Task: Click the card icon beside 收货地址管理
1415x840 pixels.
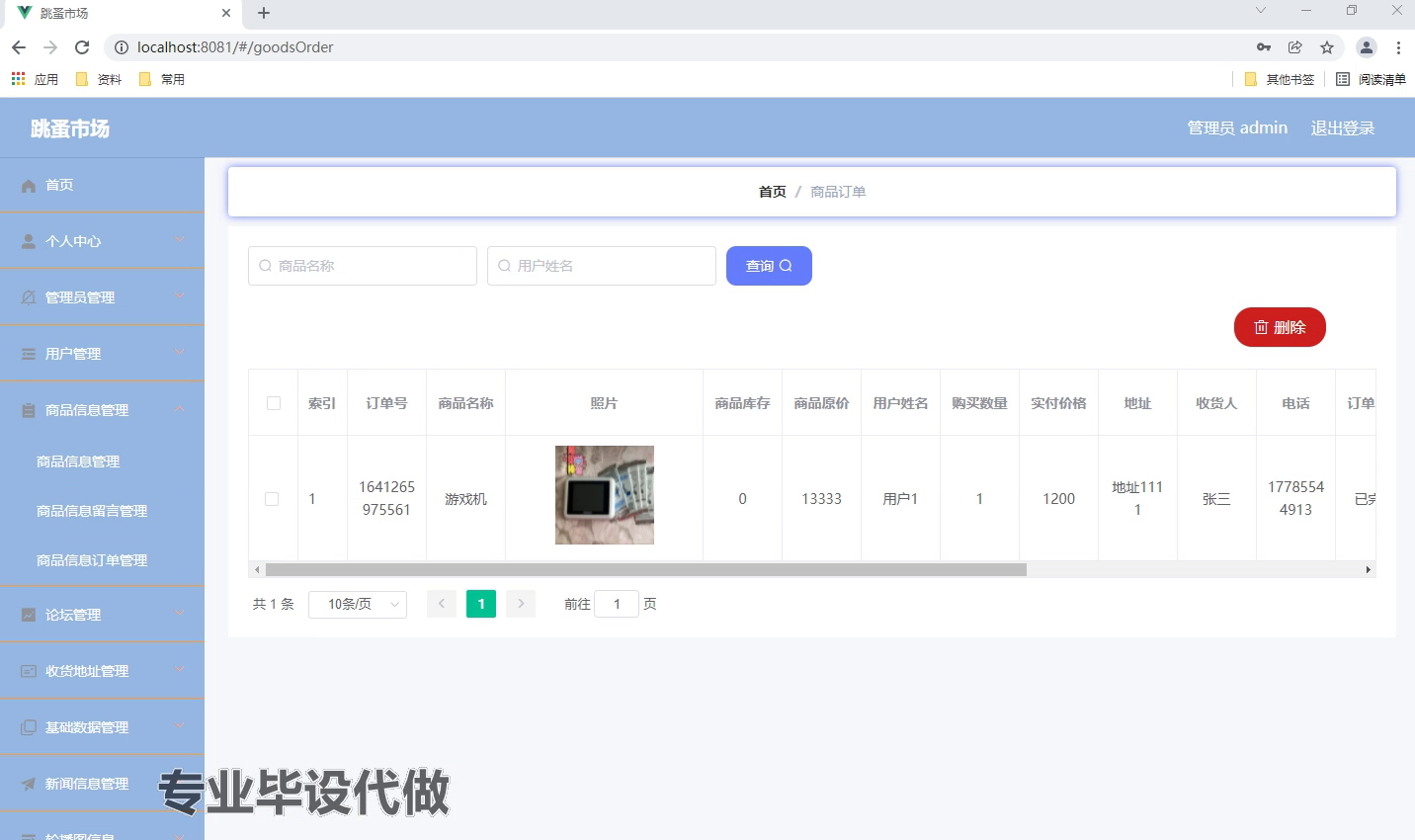Action: [29, 671]
